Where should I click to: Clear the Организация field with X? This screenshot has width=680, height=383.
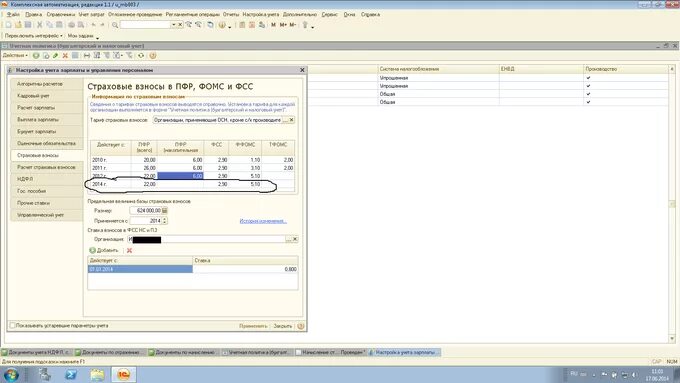[x=295, y=239]
